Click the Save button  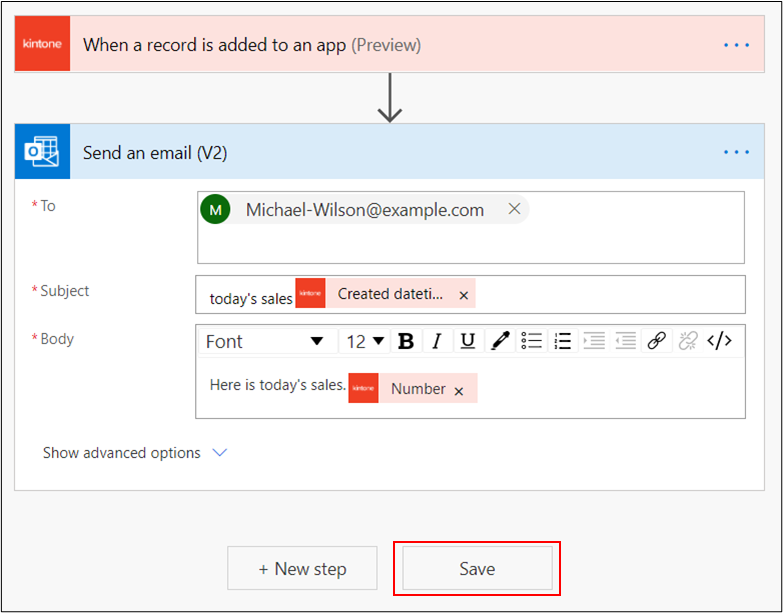coord(477,568)
